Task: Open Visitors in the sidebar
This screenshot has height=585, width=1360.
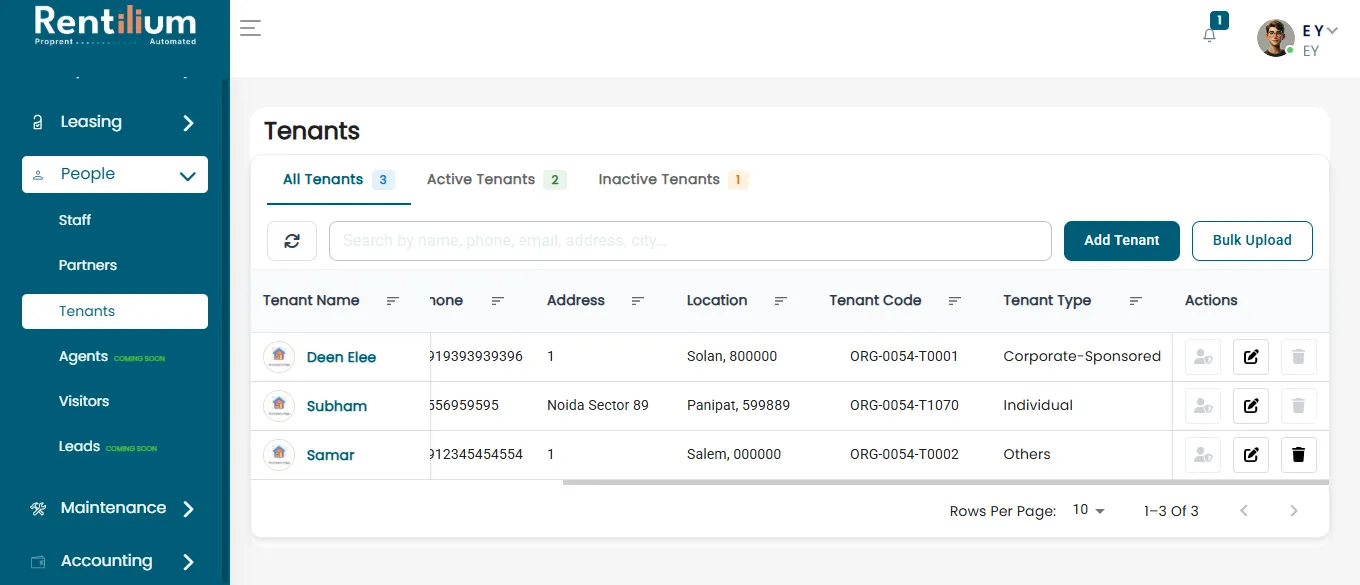Action: tap(84, 401)
